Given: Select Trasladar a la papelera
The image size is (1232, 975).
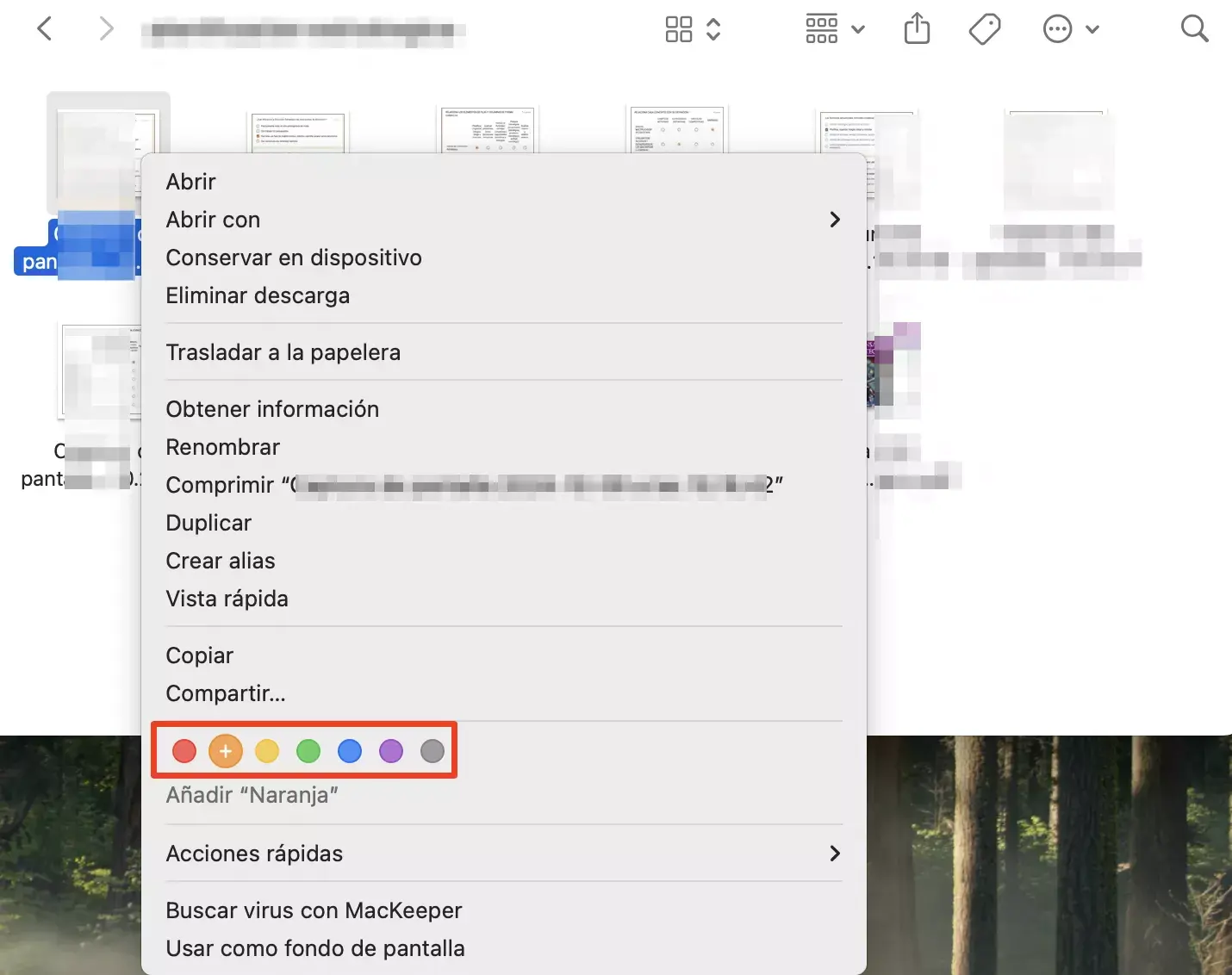Looking at the screenshot, I should coord(283,351).
